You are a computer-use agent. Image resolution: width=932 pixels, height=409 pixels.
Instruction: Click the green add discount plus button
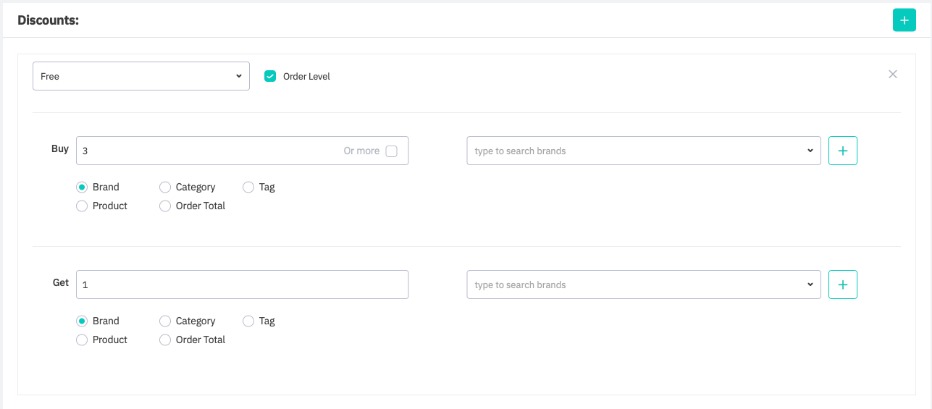(x=904, y=20)
